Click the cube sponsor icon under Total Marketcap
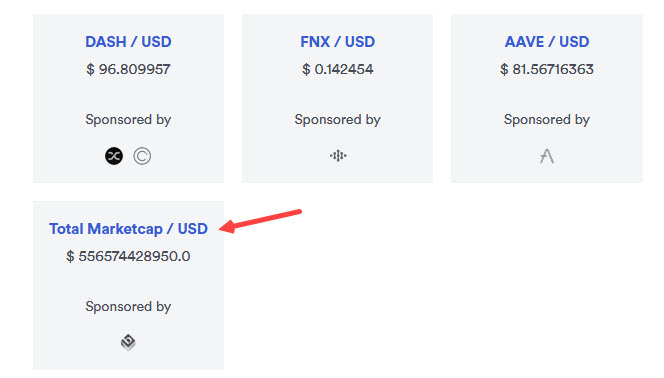 coord(128,342)
